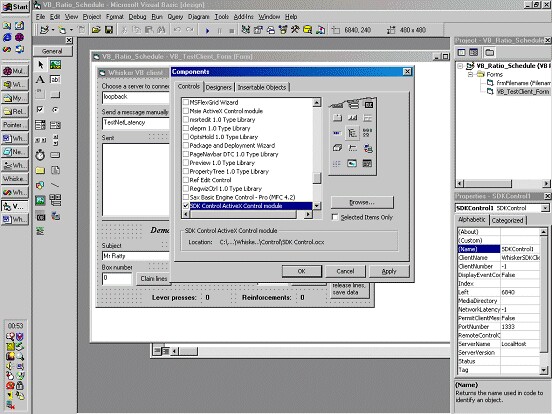This screenshot has width=552, height=414.
Task: Click the Browse... button
Action: tap(362, 202)
